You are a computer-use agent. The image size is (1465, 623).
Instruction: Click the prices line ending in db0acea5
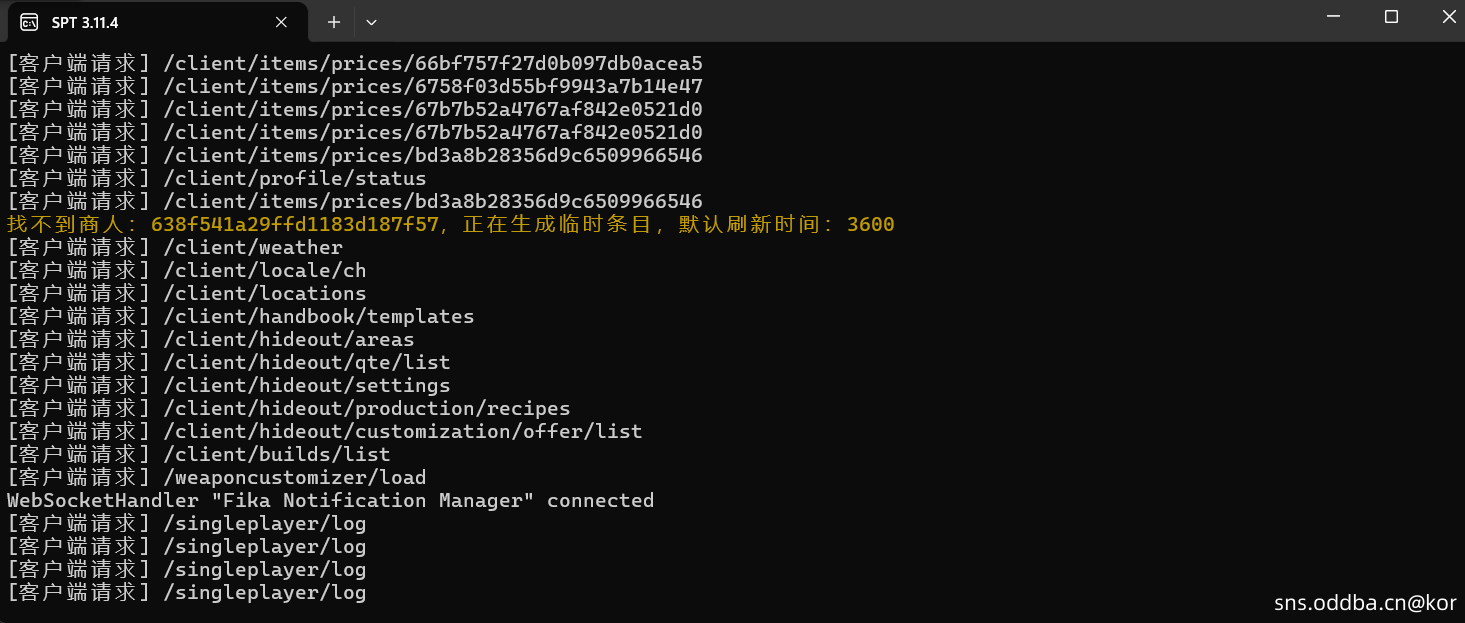tap(432, 64)
